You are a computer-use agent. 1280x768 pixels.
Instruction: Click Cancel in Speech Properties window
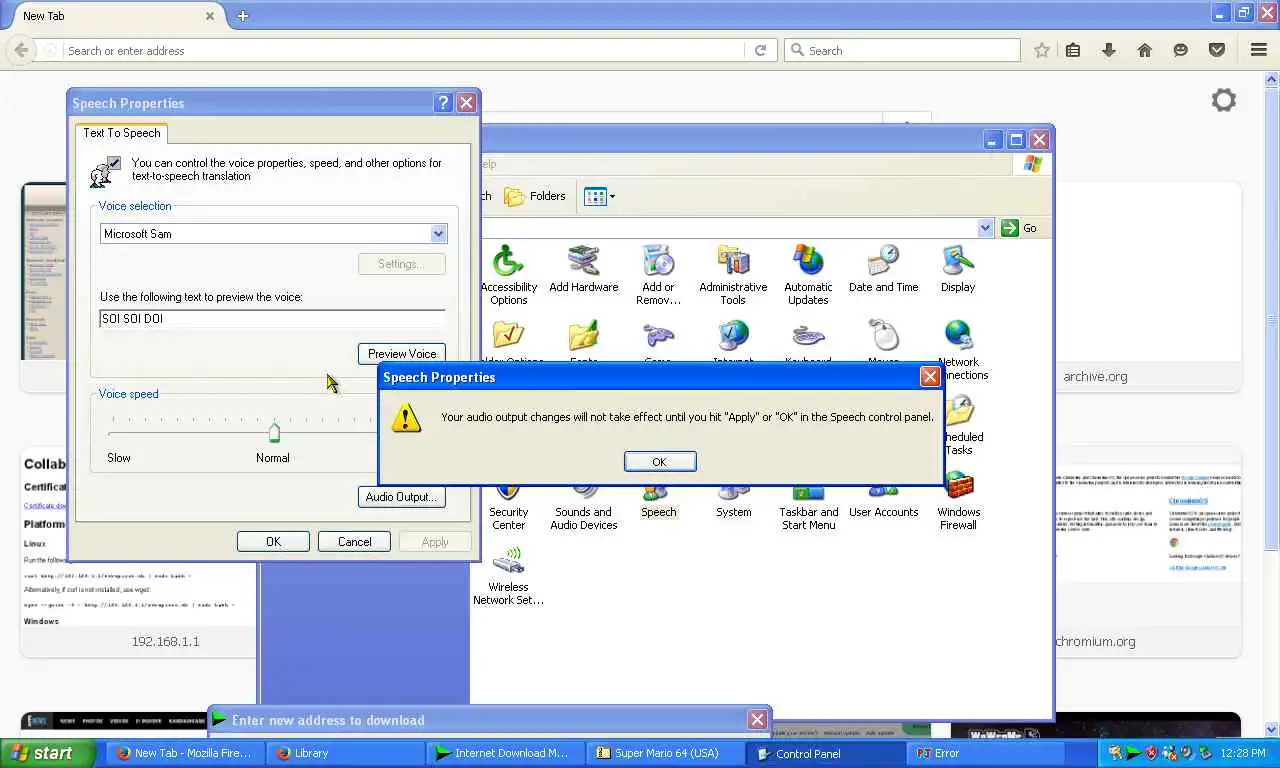pyautogui.click(x=354, y=541)
